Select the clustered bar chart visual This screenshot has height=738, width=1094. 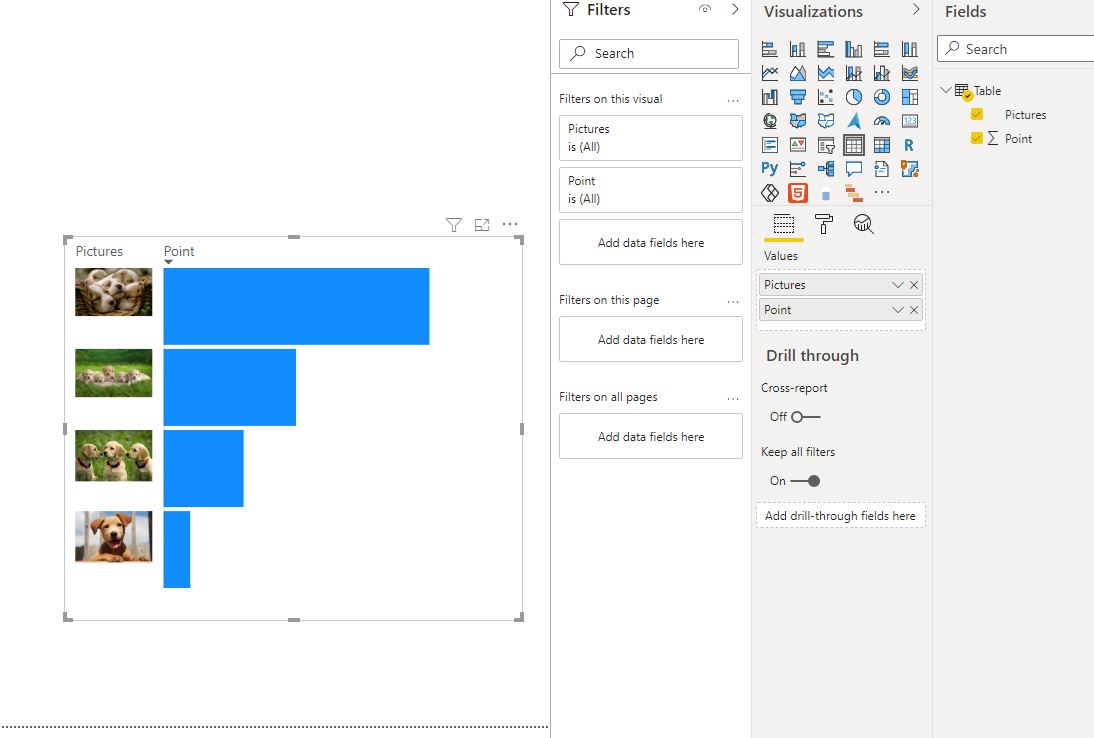[825, 49]
